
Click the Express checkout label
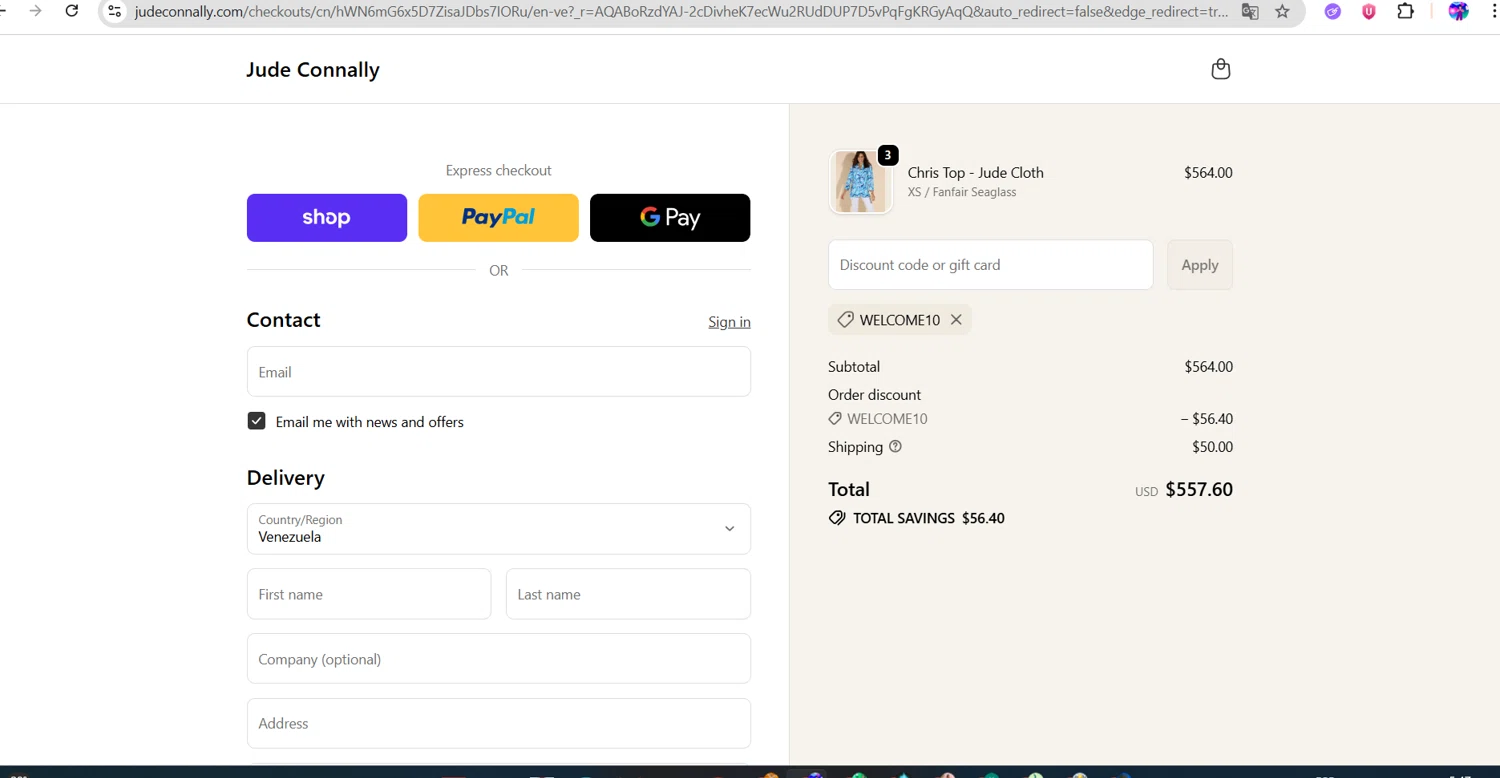click(498, 171)
